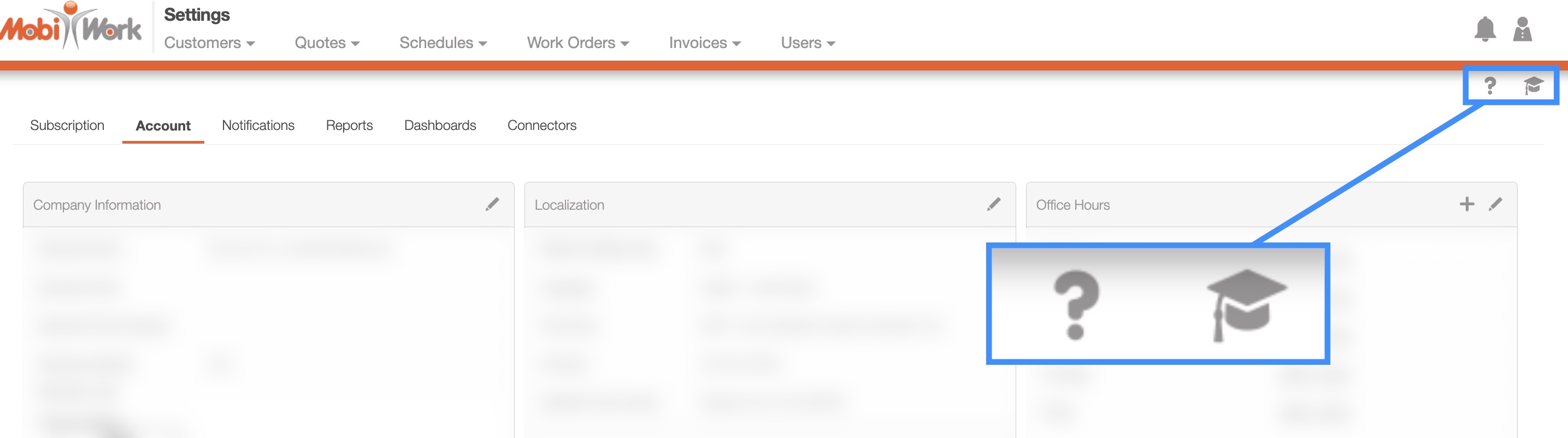Expand the Schedules dropdown
1568x438 pixels.
(443, 43)
